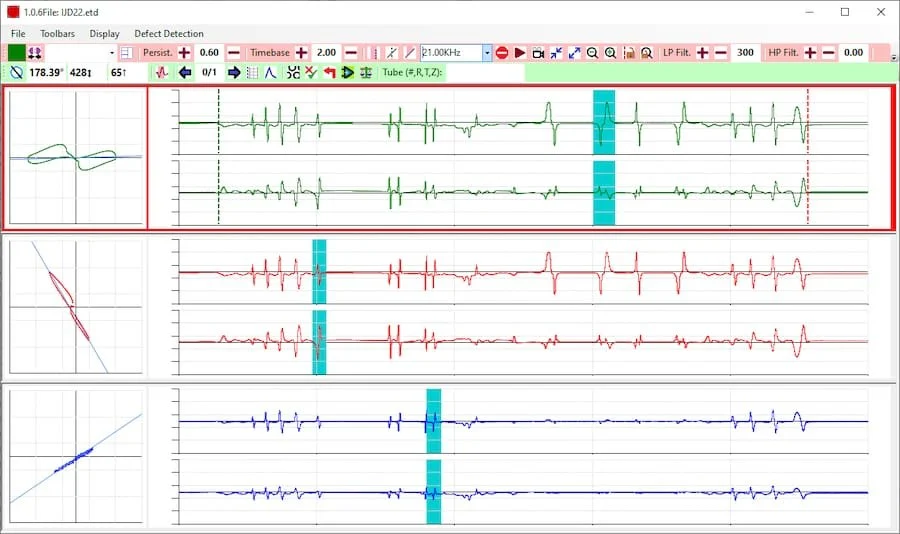This screenshot has height=534, width=900.
Task: Click the cyan marker on red strip chart
Action: 319,307
